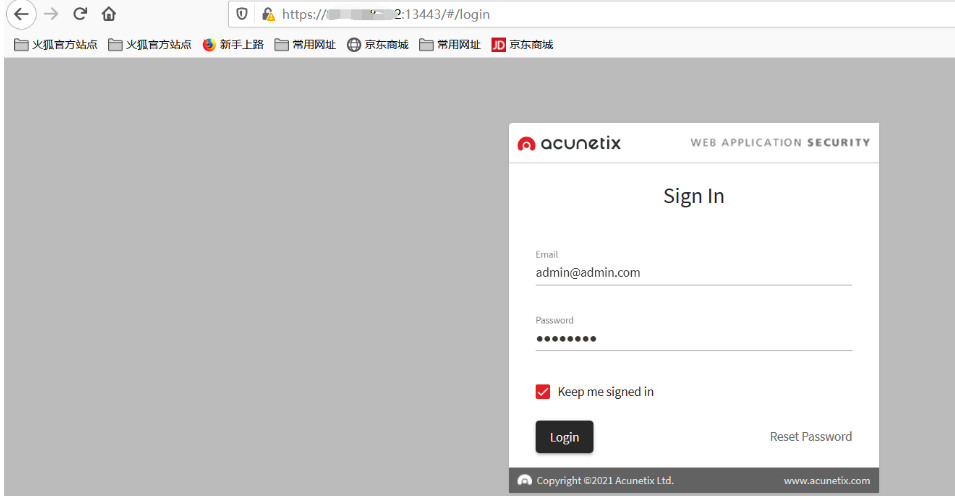Open the browser home page icon

tap(108, 14)
